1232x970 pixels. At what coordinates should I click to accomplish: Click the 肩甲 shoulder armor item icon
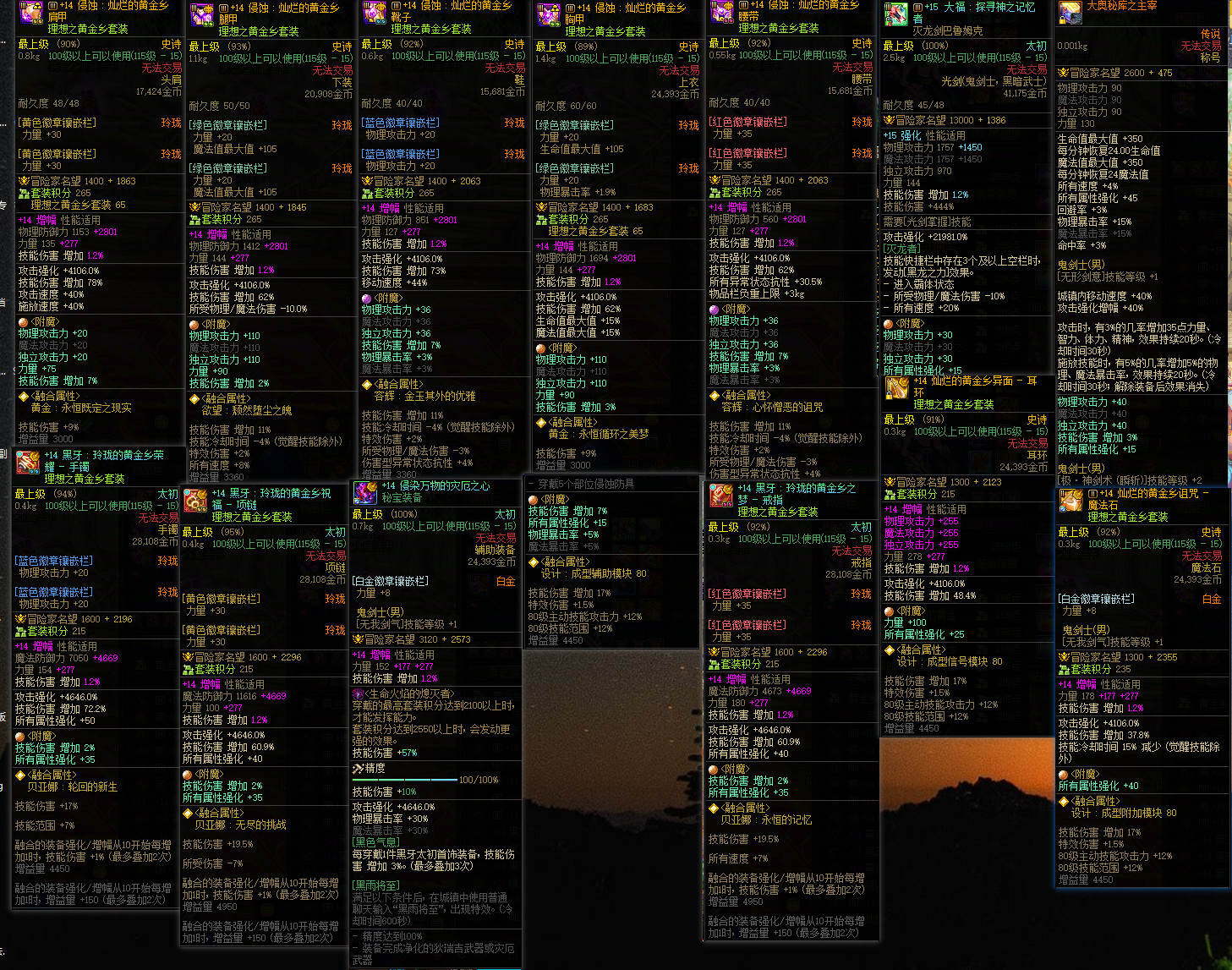31,12
